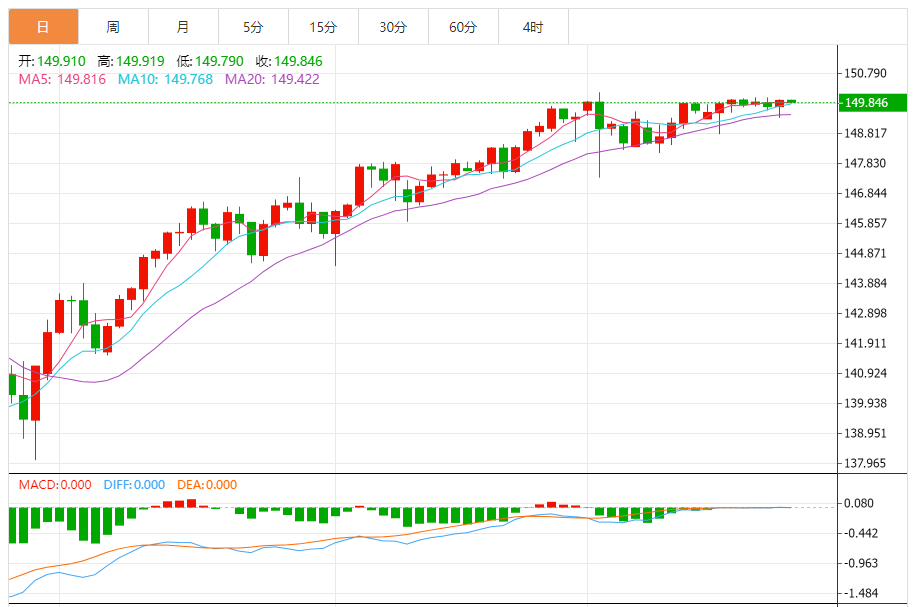This screenshot has height=607, width=920.
Task: Select the 日 daily chart tab
Action: pyautogui.click(x=43, y=27)
